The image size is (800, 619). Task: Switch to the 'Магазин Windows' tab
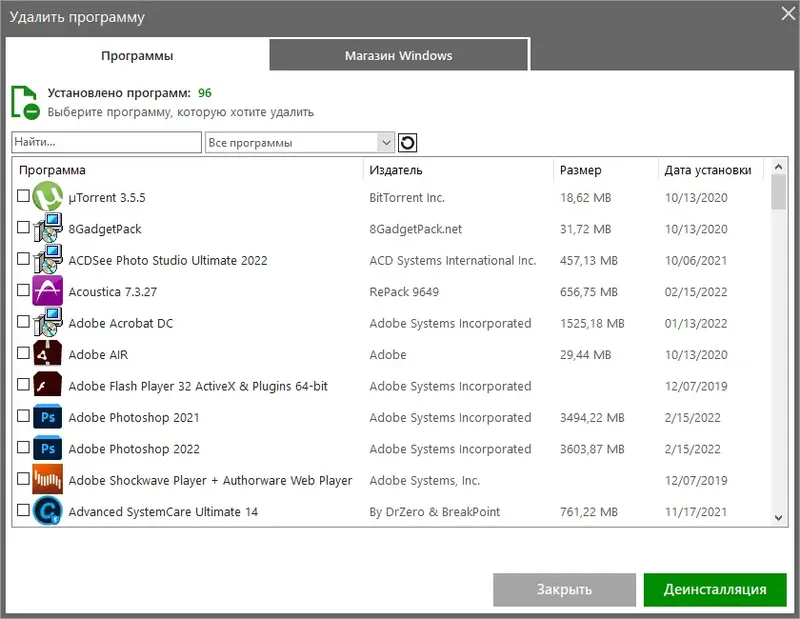click(398, 55)
